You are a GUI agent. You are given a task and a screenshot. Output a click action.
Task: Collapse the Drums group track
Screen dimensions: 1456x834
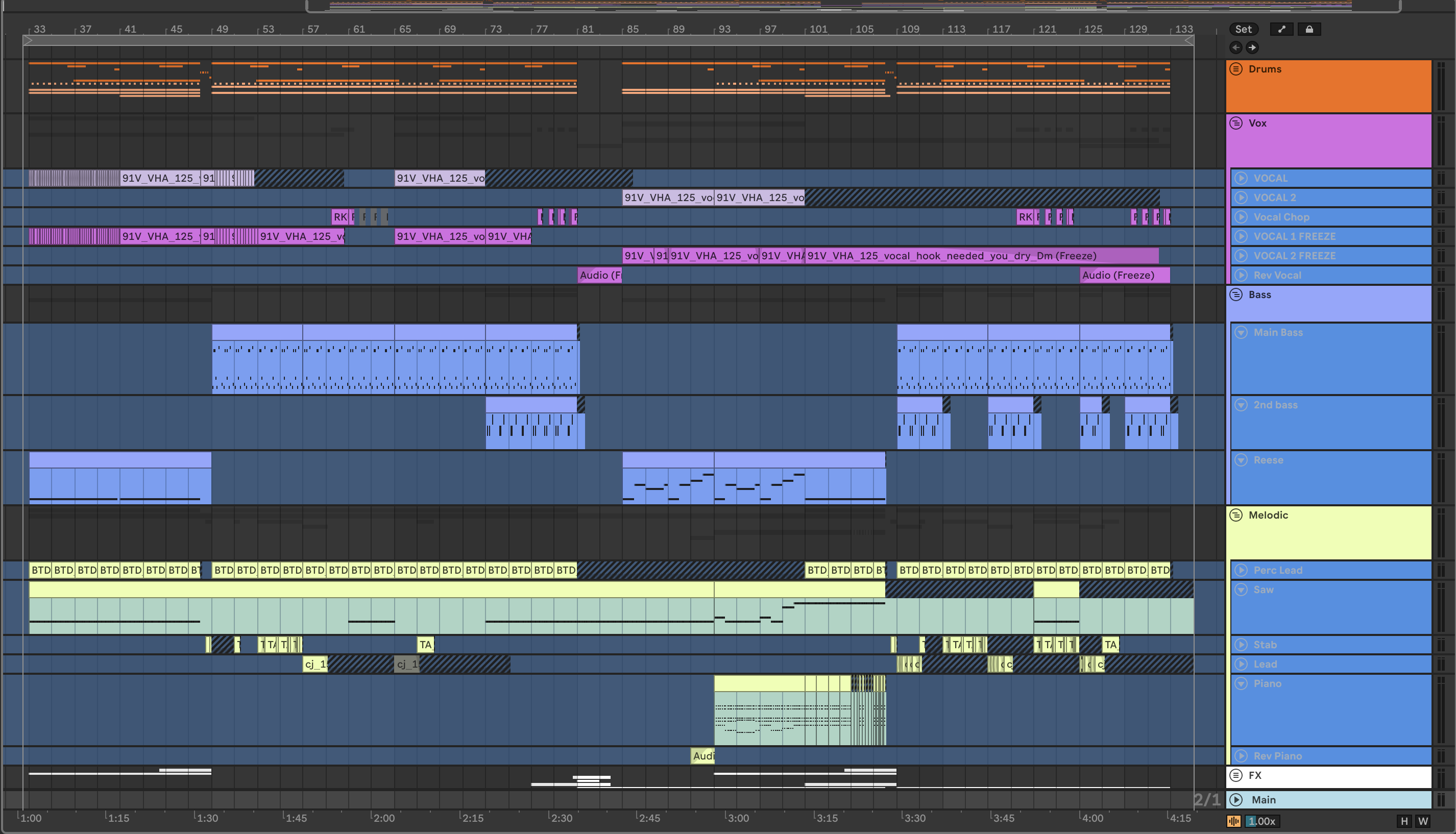coord(1236,69)
